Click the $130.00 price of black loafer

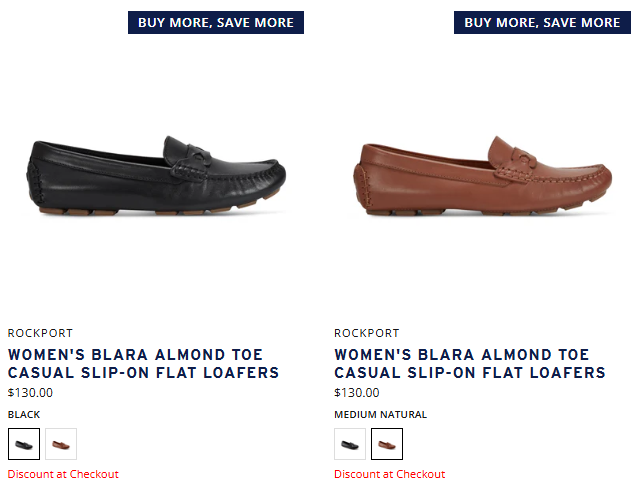30,393
